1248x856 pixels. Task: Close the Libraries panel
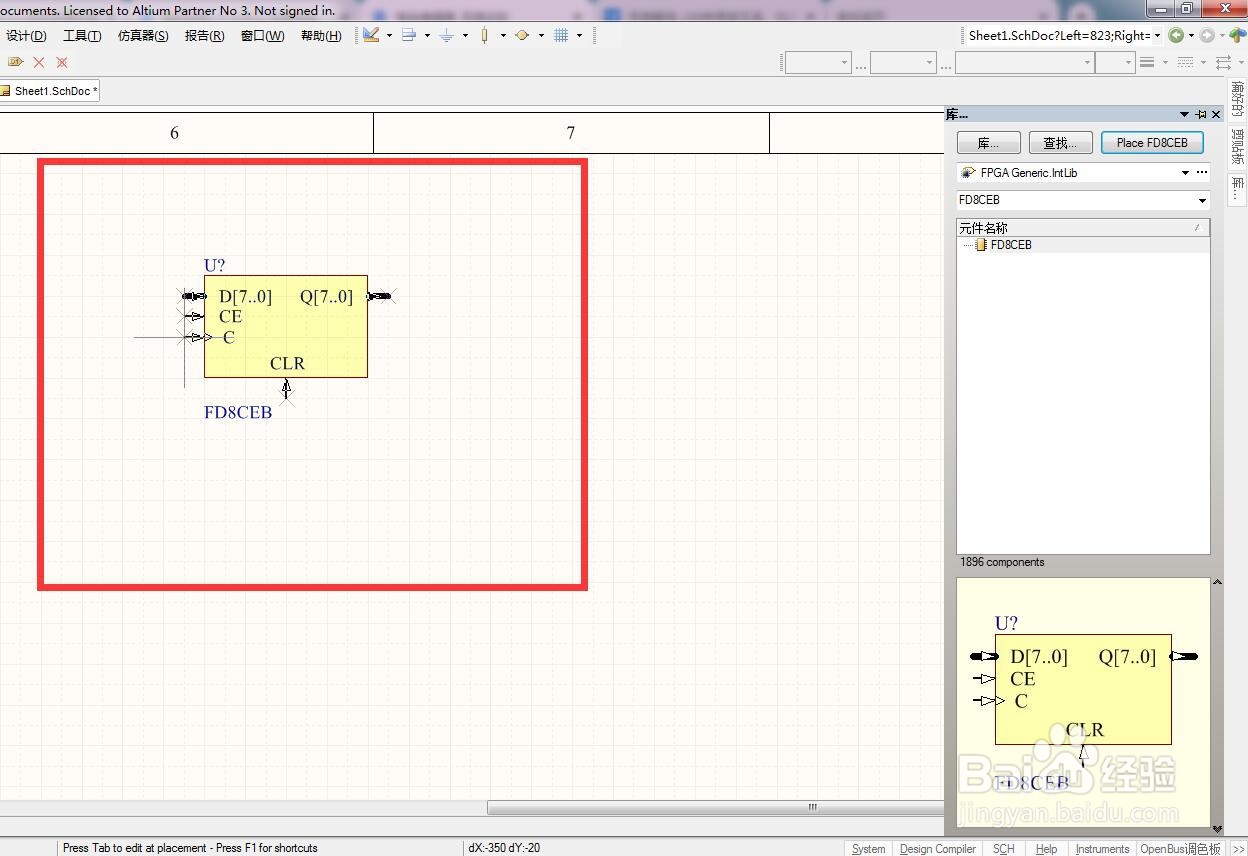tap(1216, 114)
